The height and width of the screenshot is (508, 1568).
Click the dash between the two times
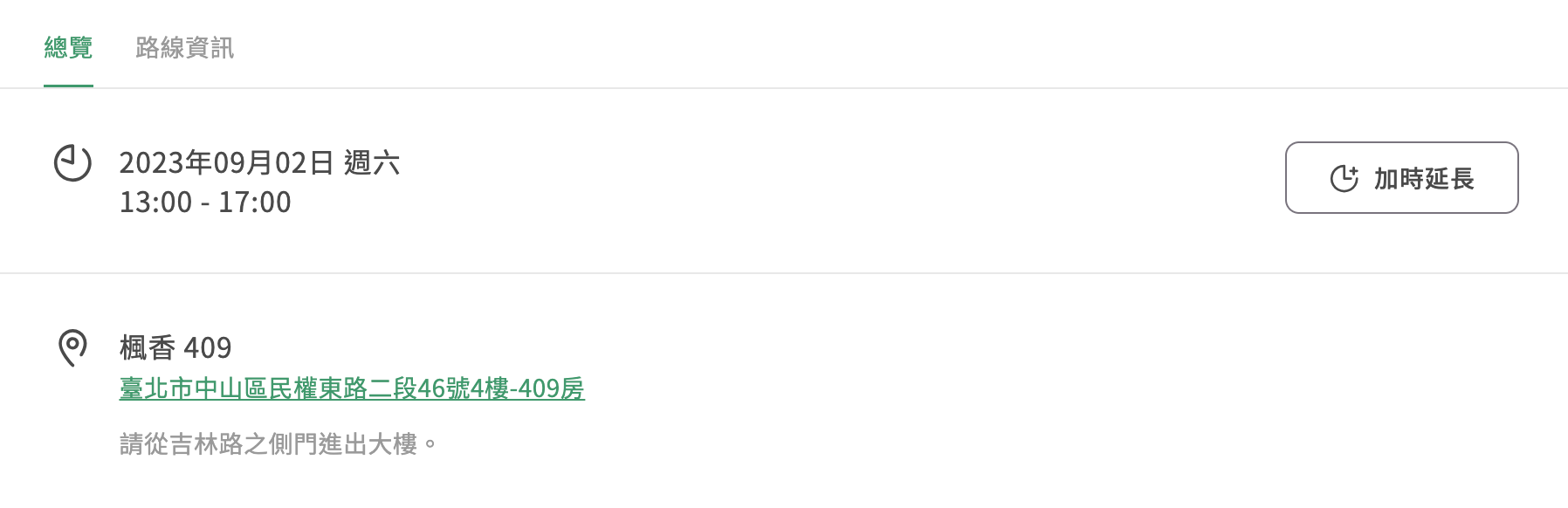(205, 203)
